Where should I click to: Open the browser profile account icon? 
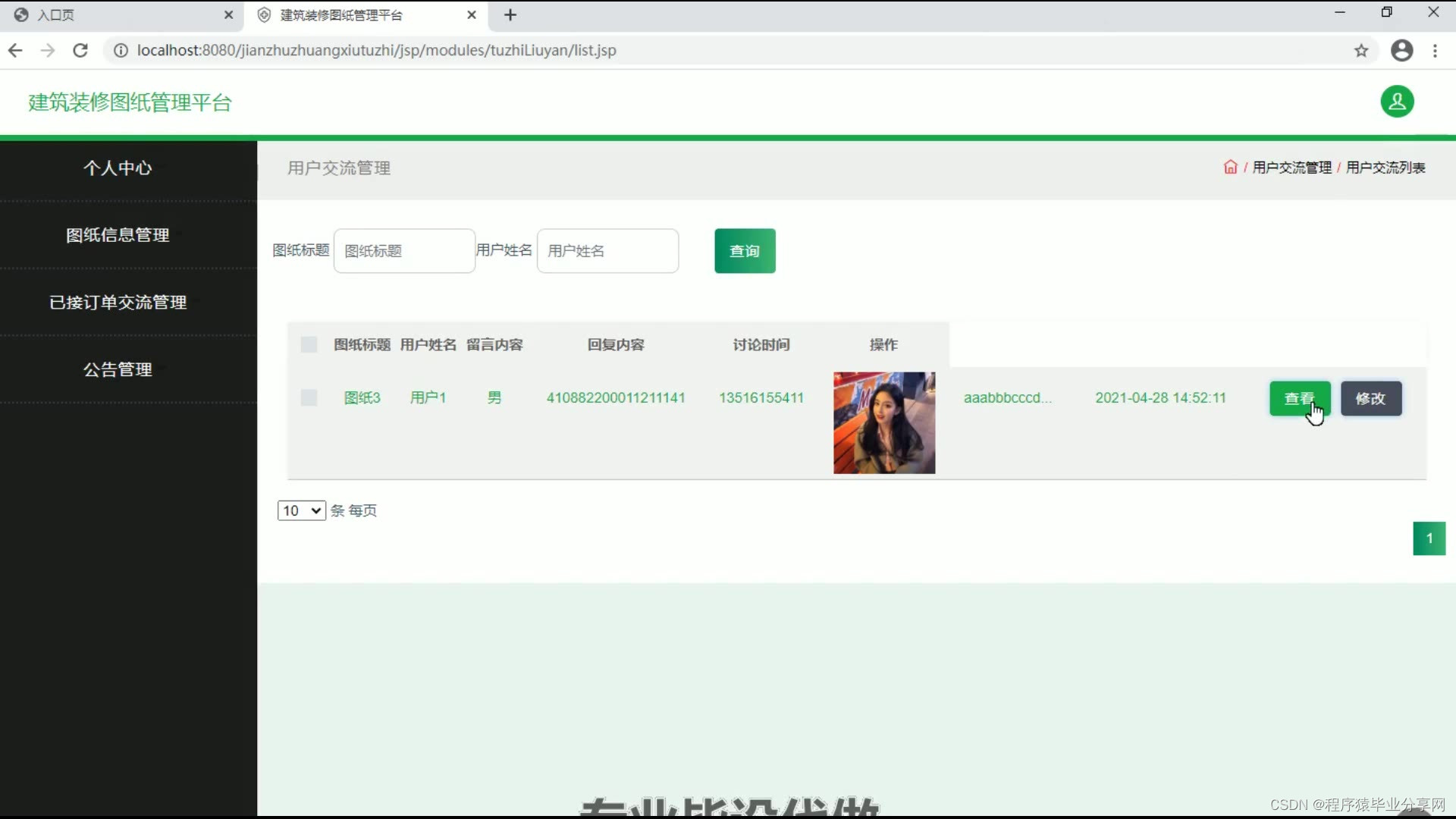1401,51
